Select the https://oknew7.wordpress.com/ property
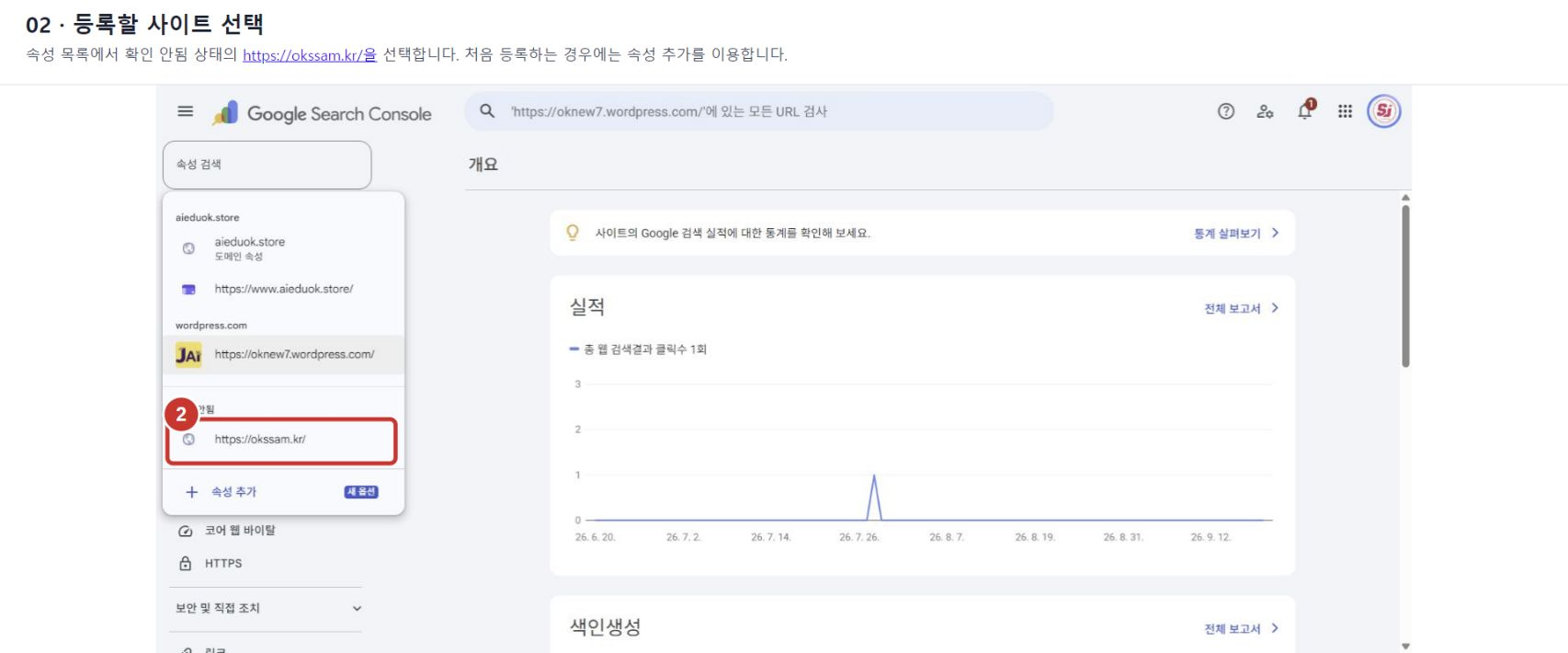1568x653 pixels. [x=283, y=354]
